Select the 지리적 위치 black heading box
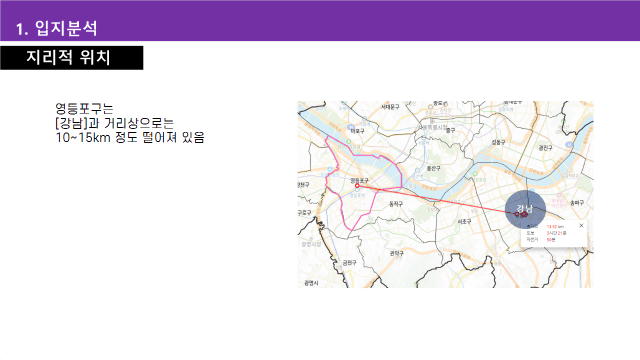This screenshot has width=640, height=360. tap(72, 58)
